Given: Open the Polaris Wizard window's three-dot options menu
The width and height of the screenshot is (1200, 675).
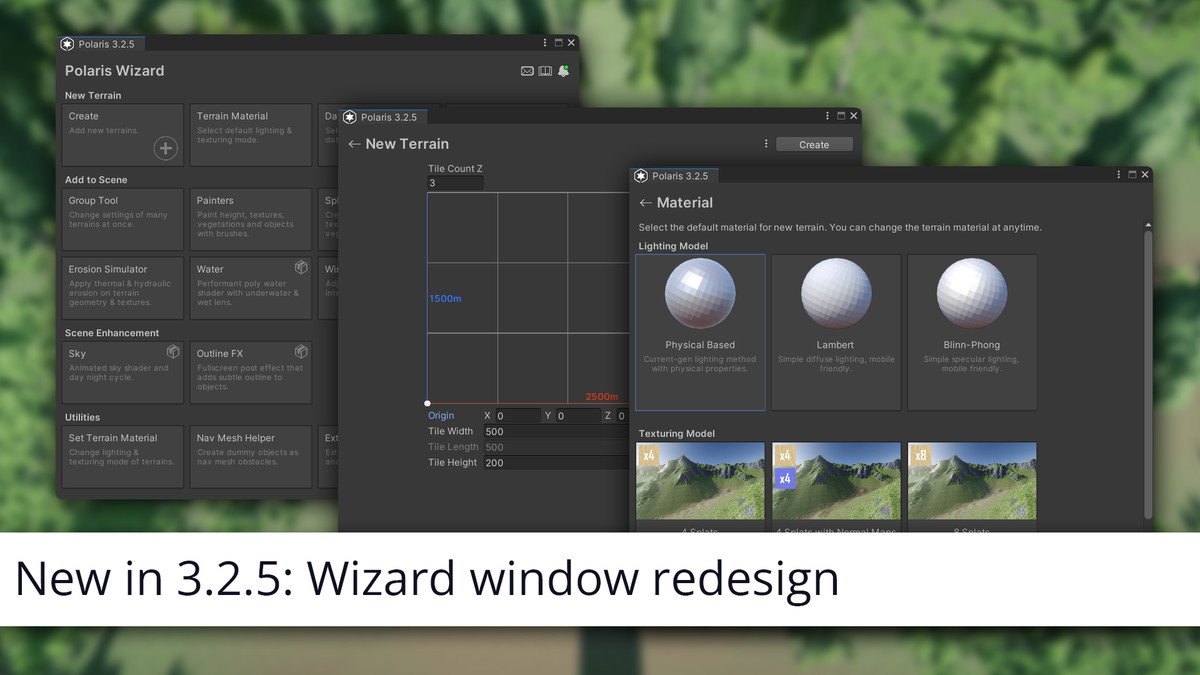Looking at the screenshot, I should [545, 43].
